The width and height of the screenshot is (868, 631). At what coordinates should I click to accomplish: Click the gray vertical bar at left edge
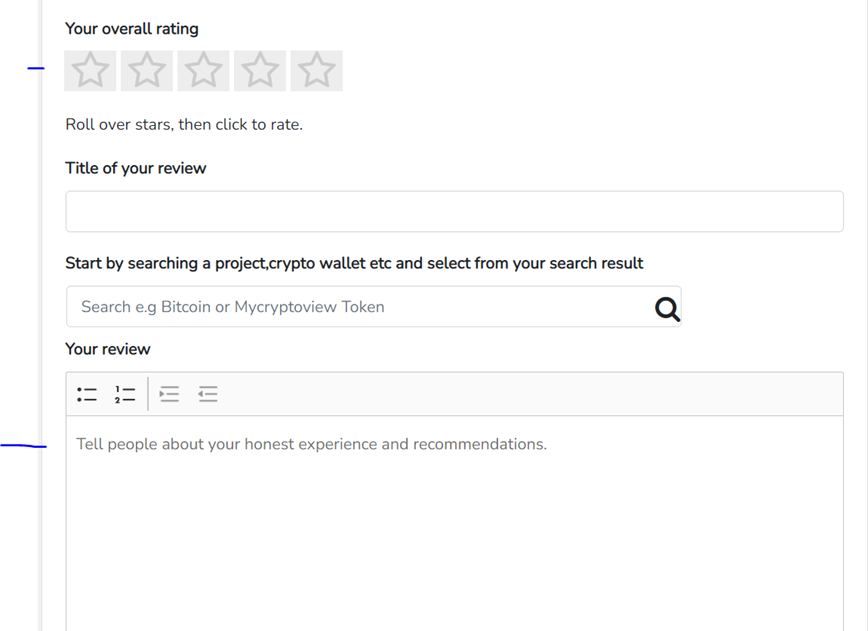pos(40,316)
